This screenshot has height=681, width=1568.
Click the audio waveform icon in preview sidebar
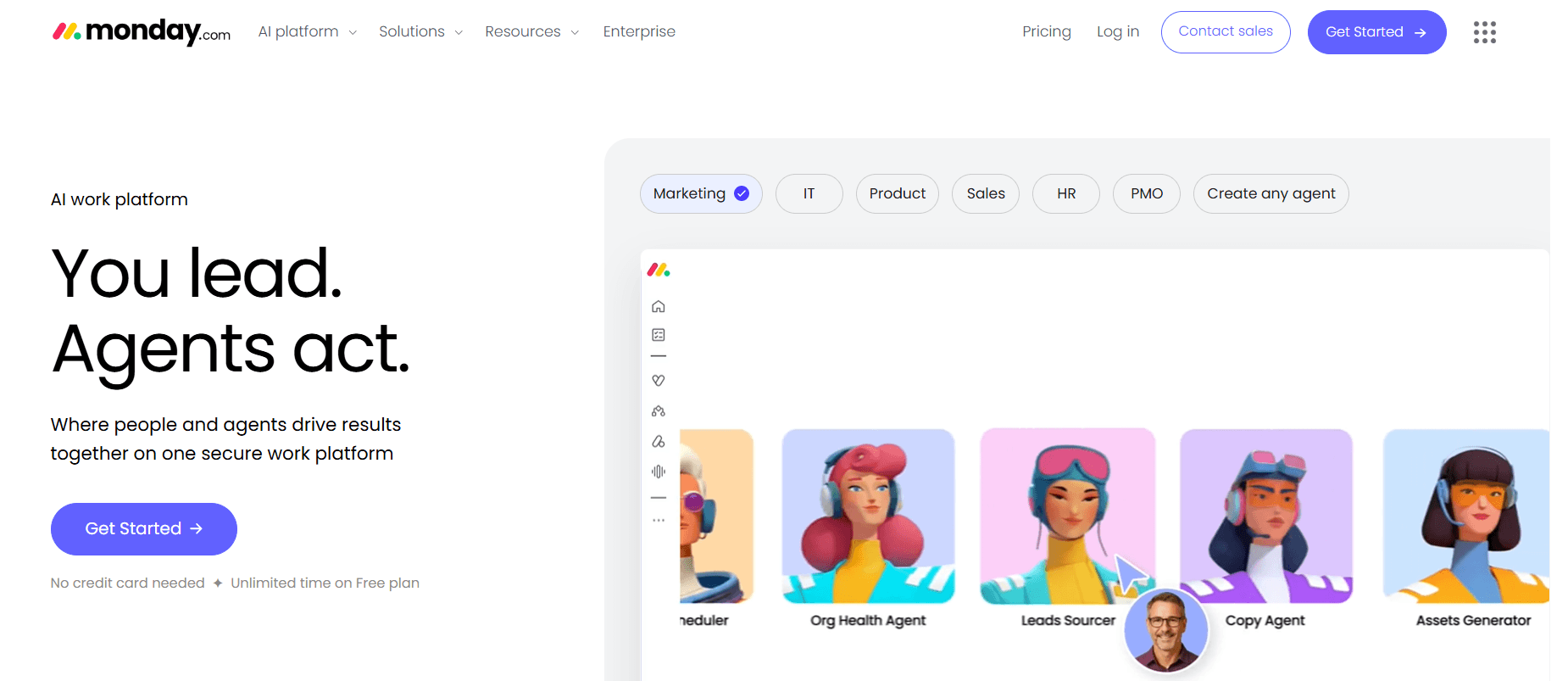(659, 472)
